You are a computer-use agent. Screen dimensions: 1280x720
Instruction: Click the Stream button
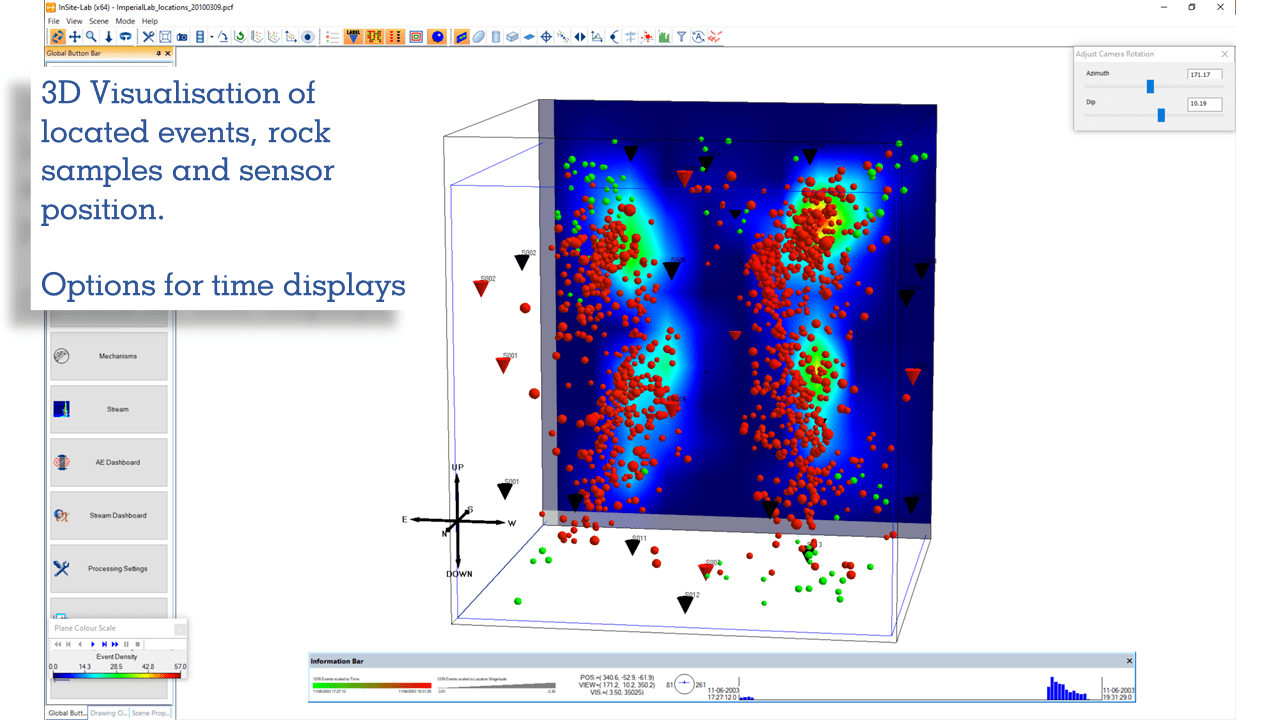click(x=110, y=409)
